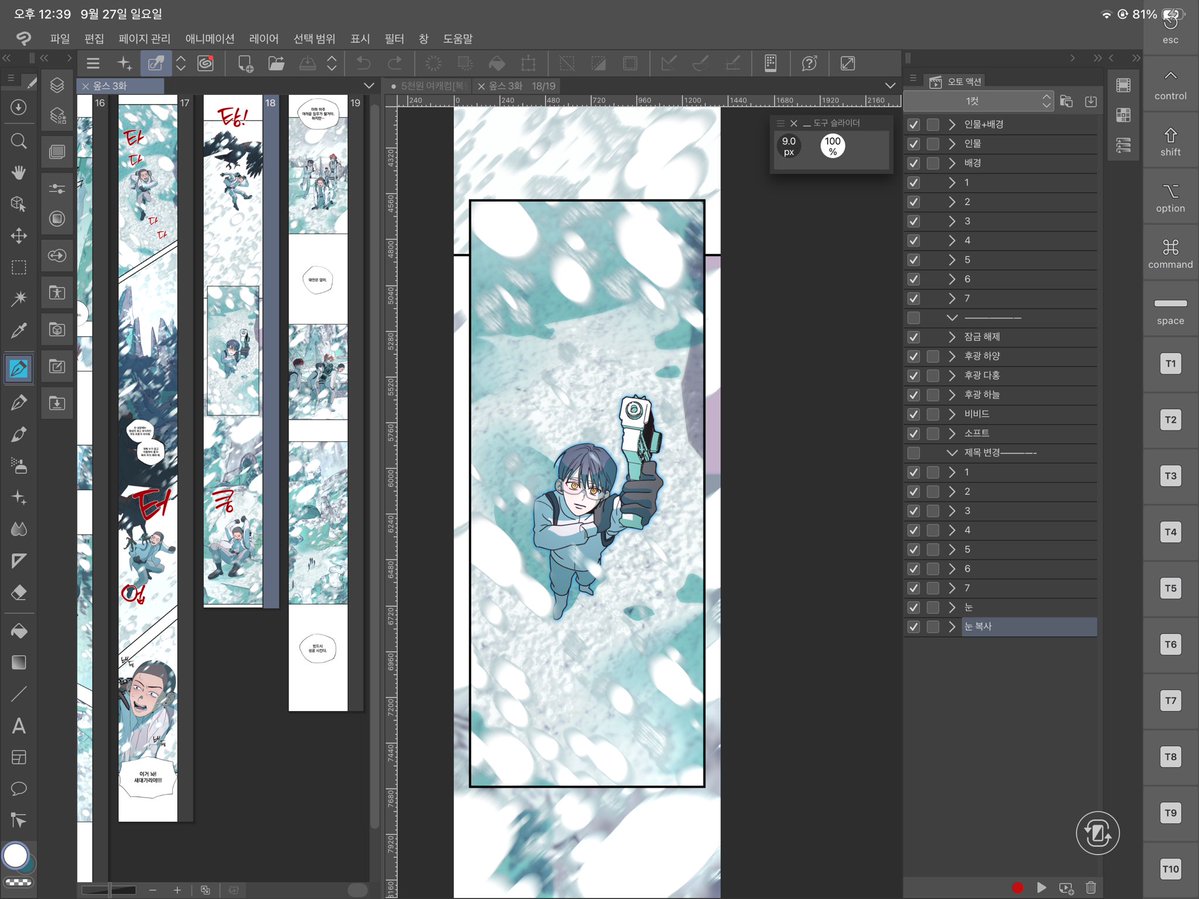Uncheck the checkmark for 인물+배경 action
Viewport: 1199px width, 899px height.
click(913, 125)
